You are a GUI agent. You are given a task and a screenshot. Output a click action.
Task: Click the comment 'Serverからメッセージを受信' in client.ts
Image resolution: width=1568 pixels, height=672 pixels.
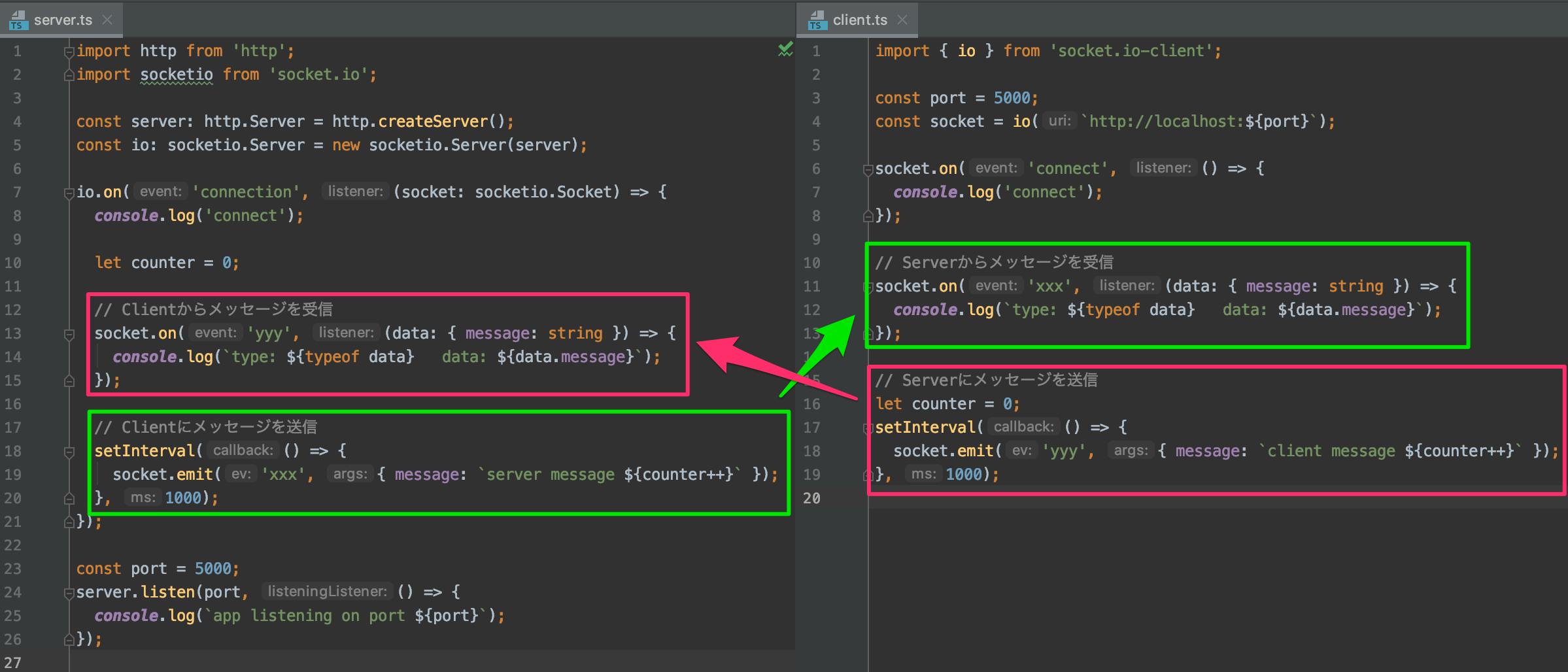(x=1008, y=262)
